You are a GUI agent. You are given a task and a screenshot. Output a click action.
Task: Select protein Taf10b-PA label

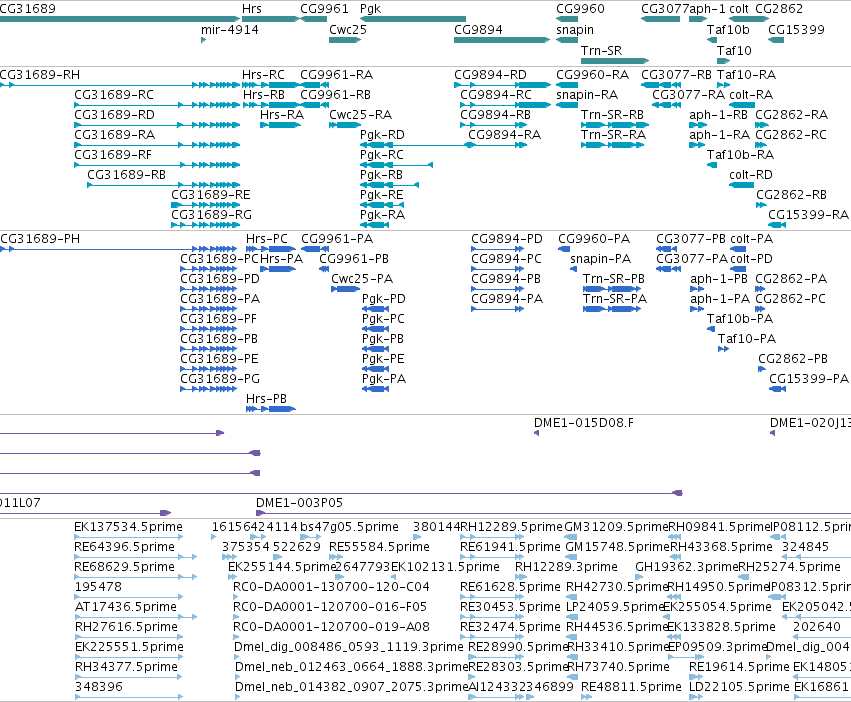[740, 319]
